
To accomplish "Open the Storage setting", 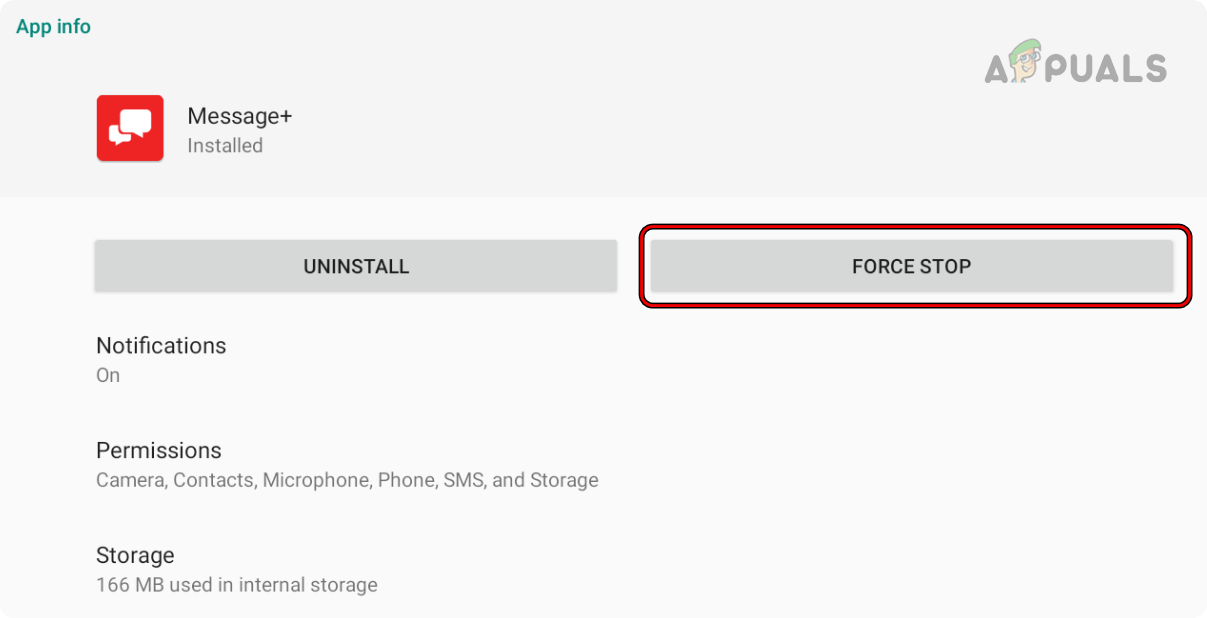I will 135,556.
